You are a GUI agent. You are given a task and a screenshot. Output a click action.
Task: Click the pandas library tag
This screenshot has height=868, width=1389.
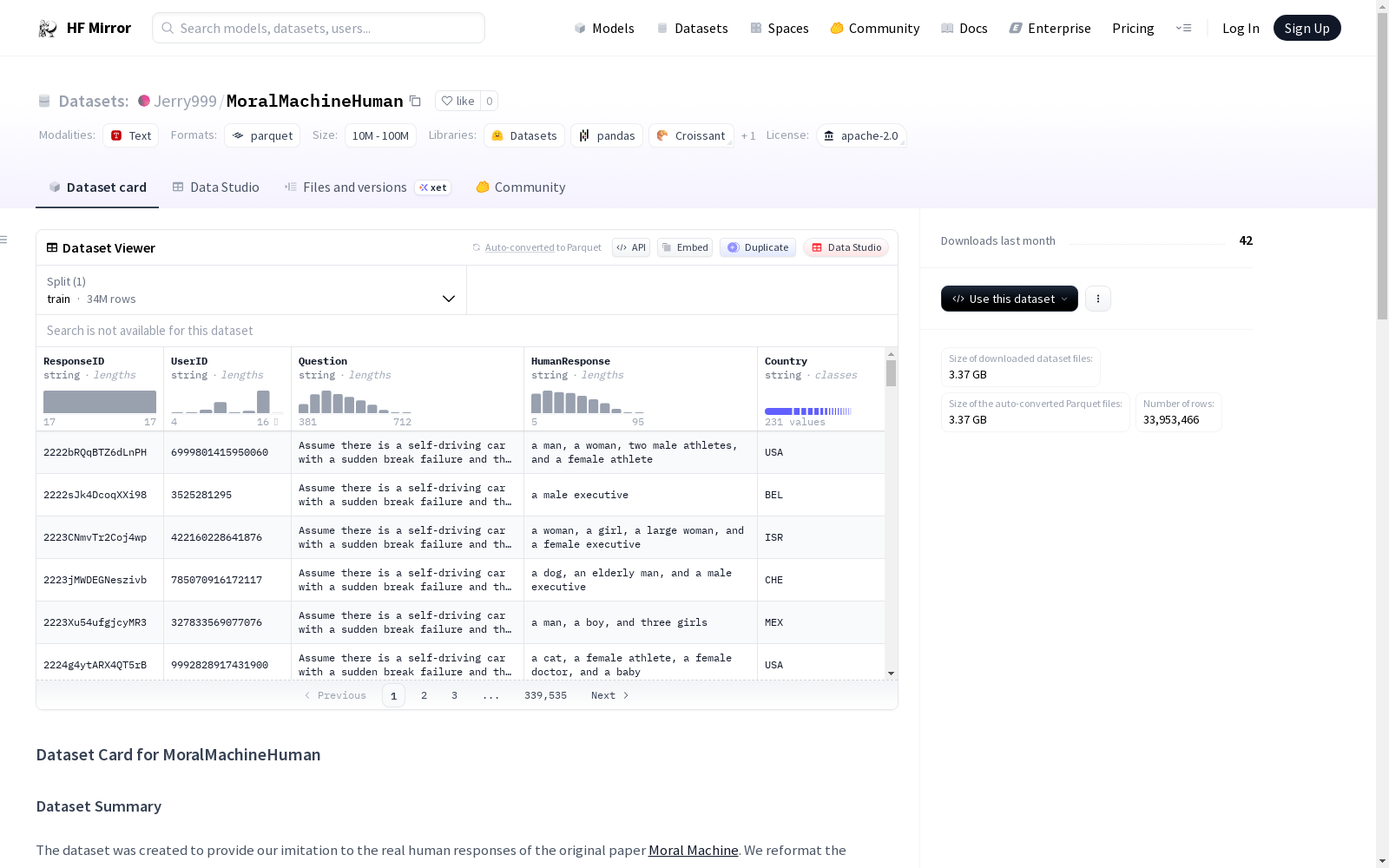point(607,135)
